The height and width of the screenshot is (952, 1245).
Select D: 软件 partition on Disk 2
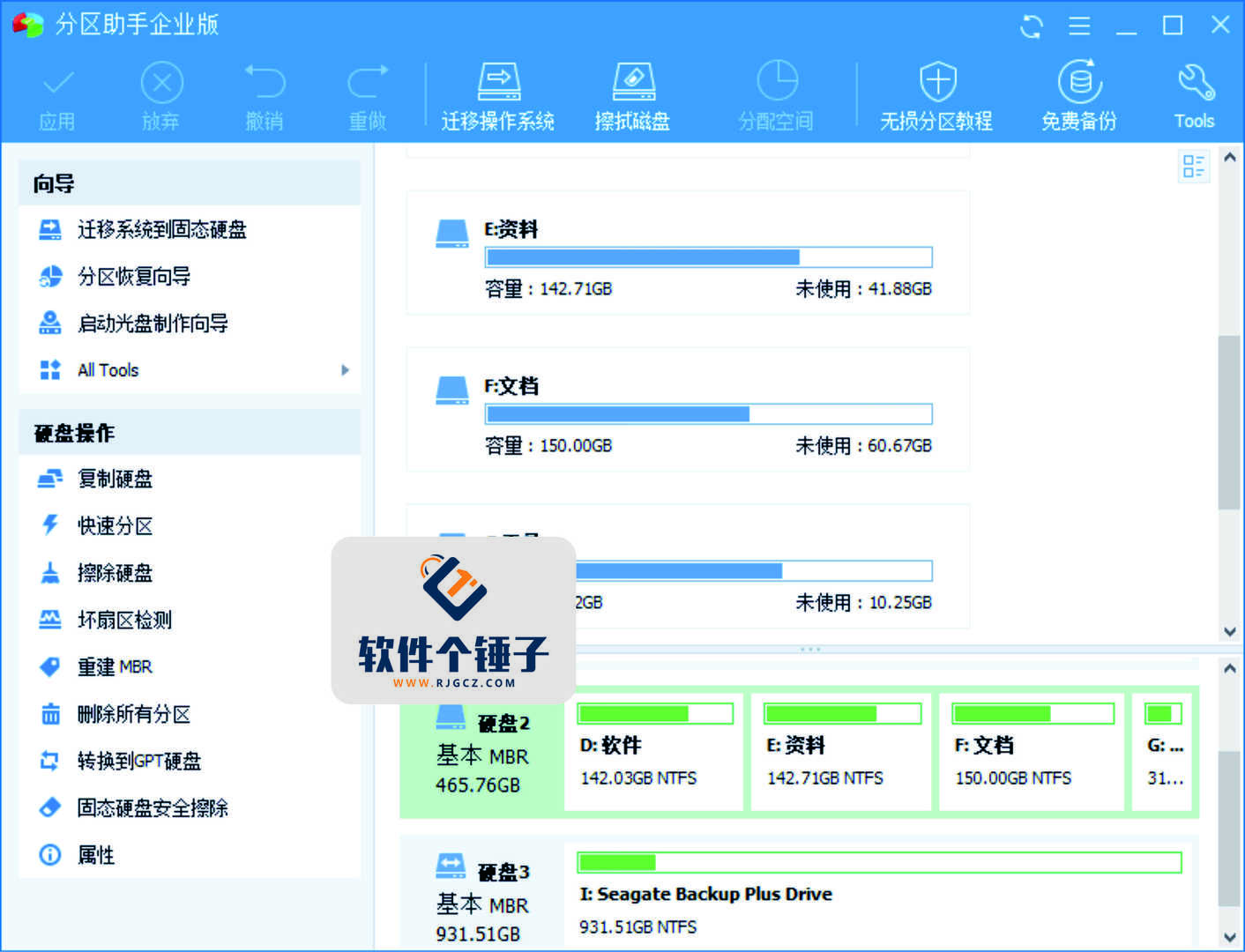pos(654,753)
